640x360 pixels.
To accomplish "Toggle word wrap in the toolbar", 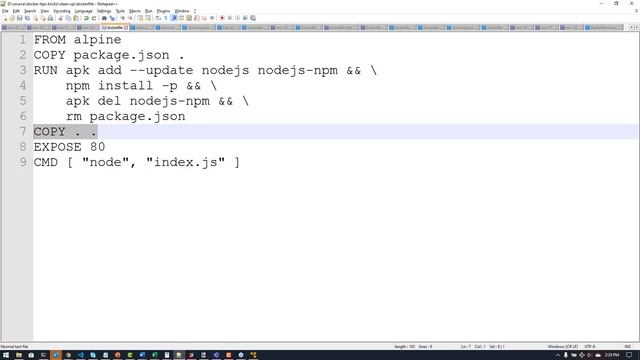I will [x=158, y=18].
